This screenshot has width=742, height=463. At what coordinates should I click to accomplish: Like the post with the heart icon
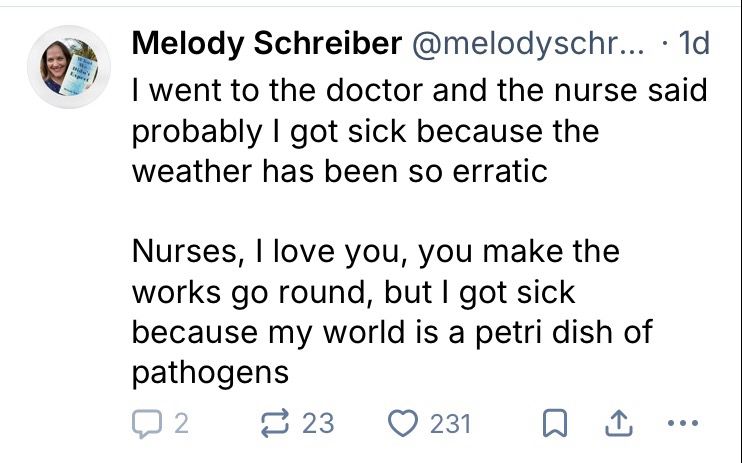coord(403,424)
